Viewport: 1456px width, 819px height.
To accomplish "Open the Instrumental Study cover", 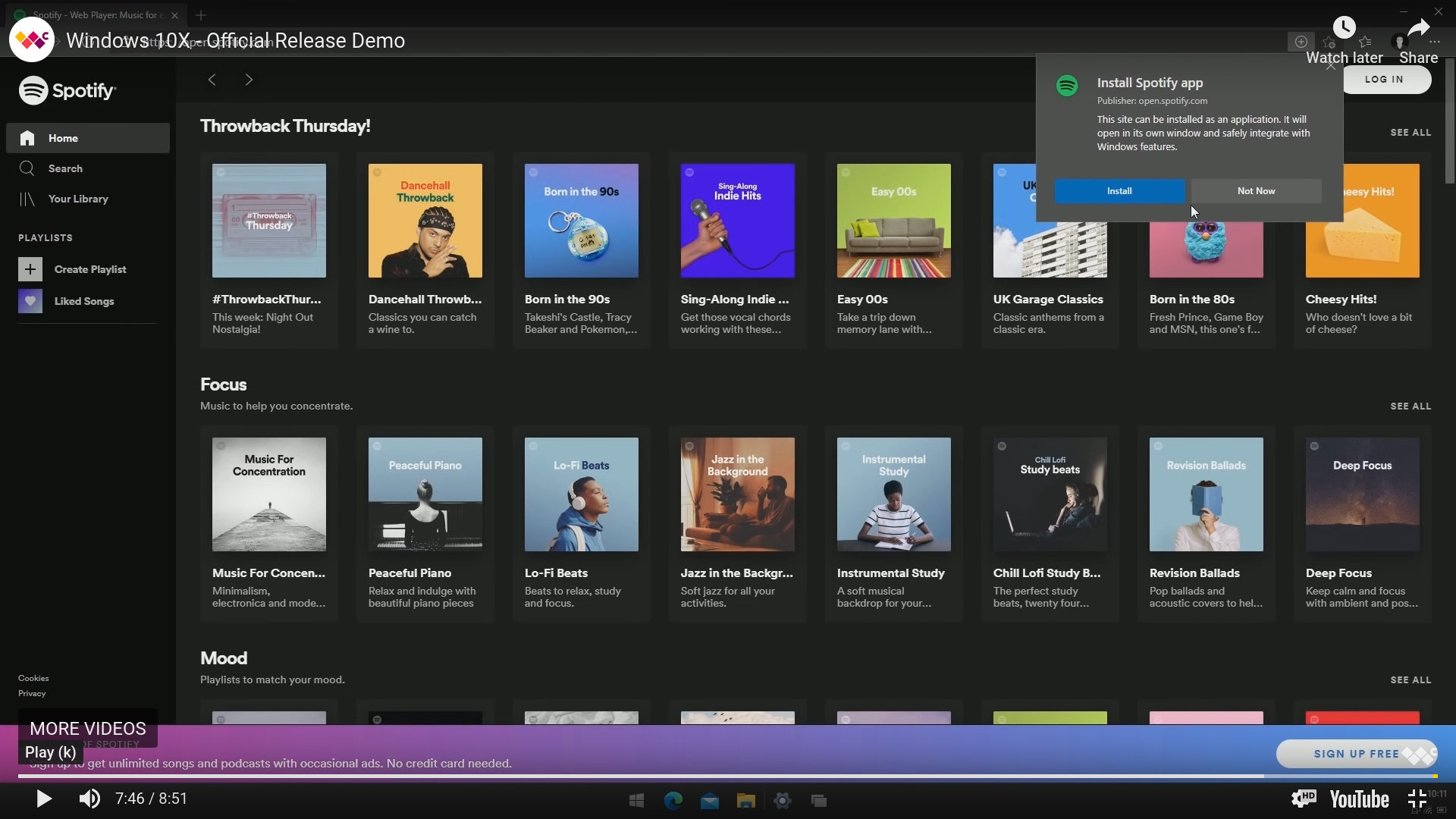I will pos(894,494).
